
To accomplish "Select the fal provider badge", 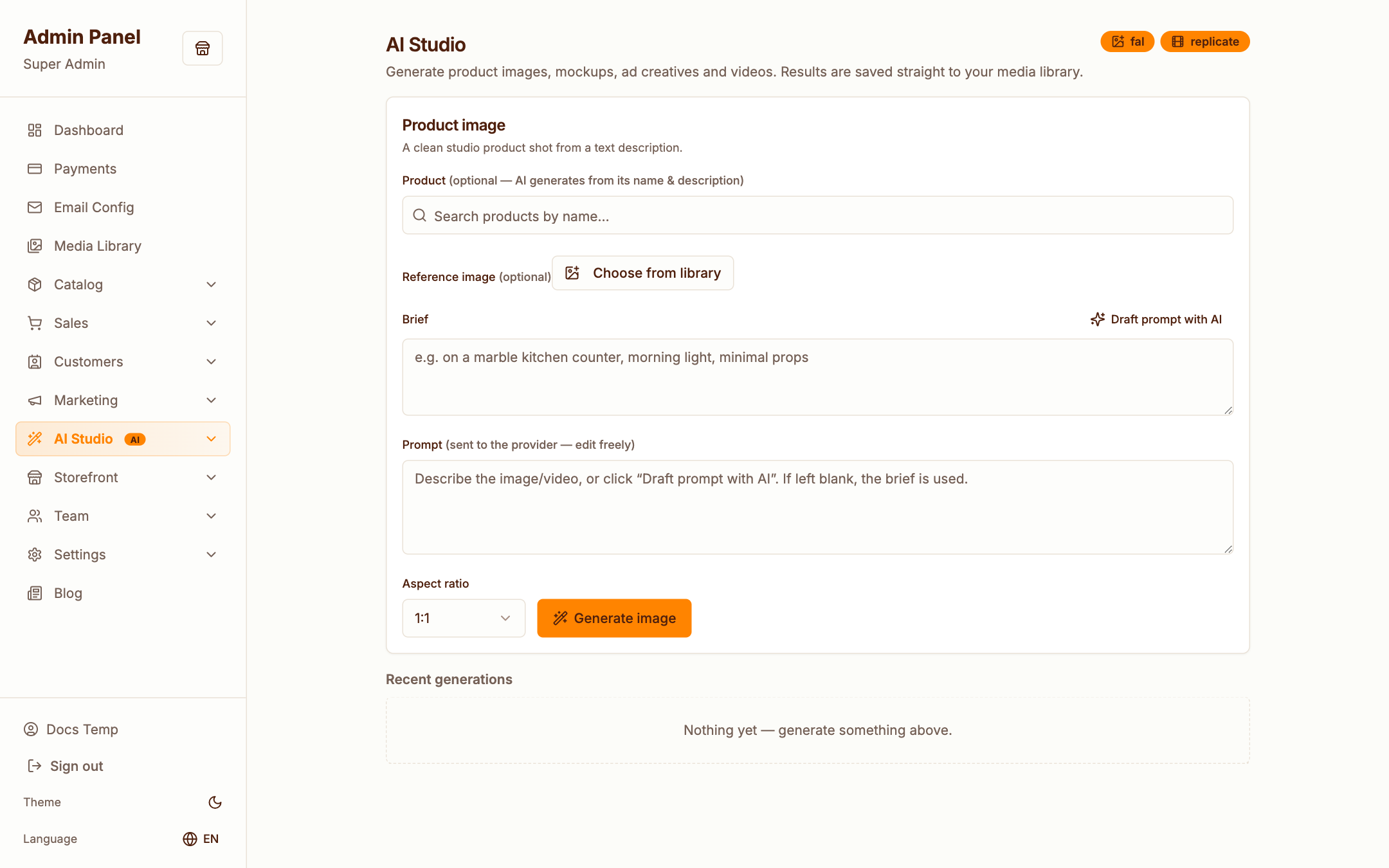I will [1127, 42].
